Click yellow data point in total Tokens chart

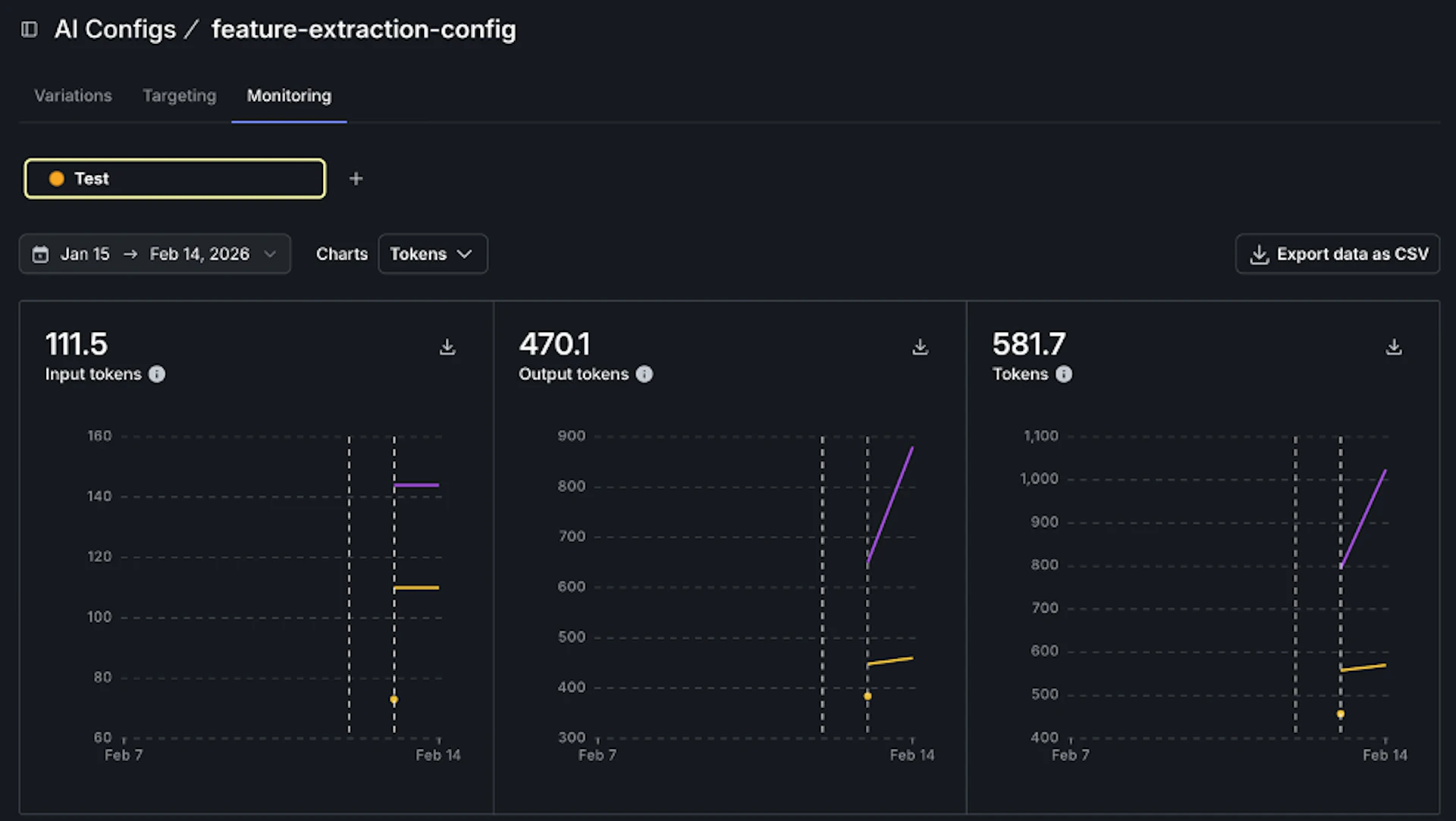[x=1341, y=714]
